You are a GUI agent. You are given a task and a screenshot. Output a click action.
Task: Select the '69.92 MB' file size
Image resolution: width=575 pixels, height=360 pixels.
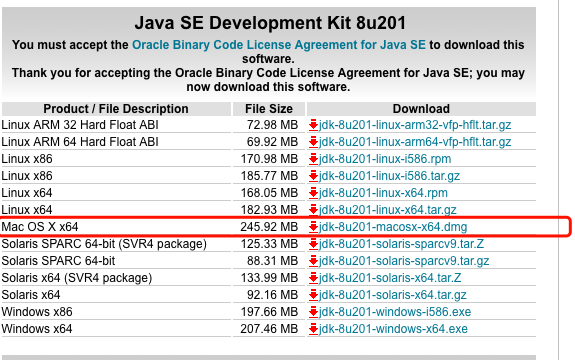[x=272, y=142]
